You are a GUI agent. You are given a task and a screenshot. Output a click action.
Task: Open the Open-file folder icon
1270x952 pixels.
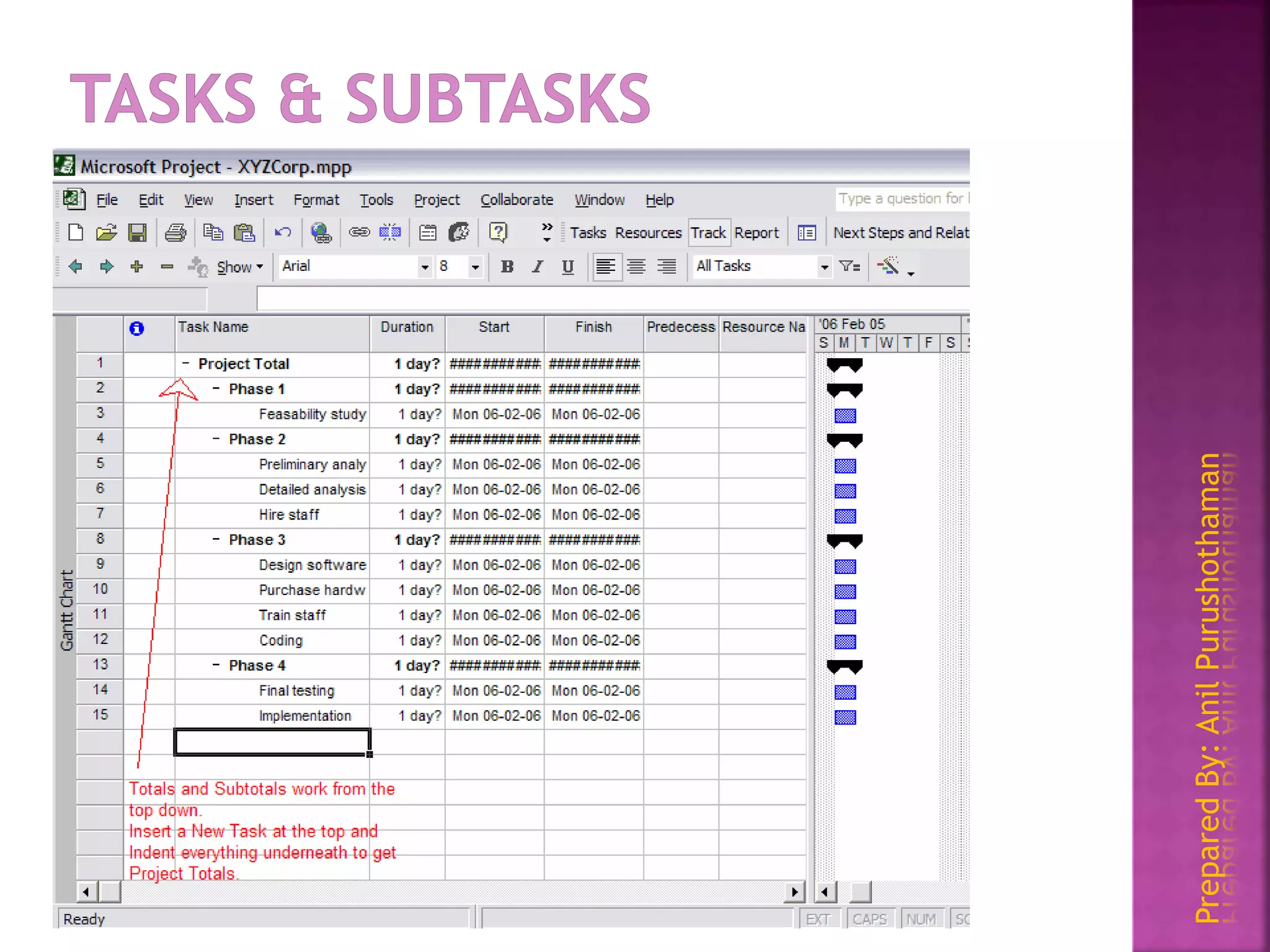click(x=106, y=233)
